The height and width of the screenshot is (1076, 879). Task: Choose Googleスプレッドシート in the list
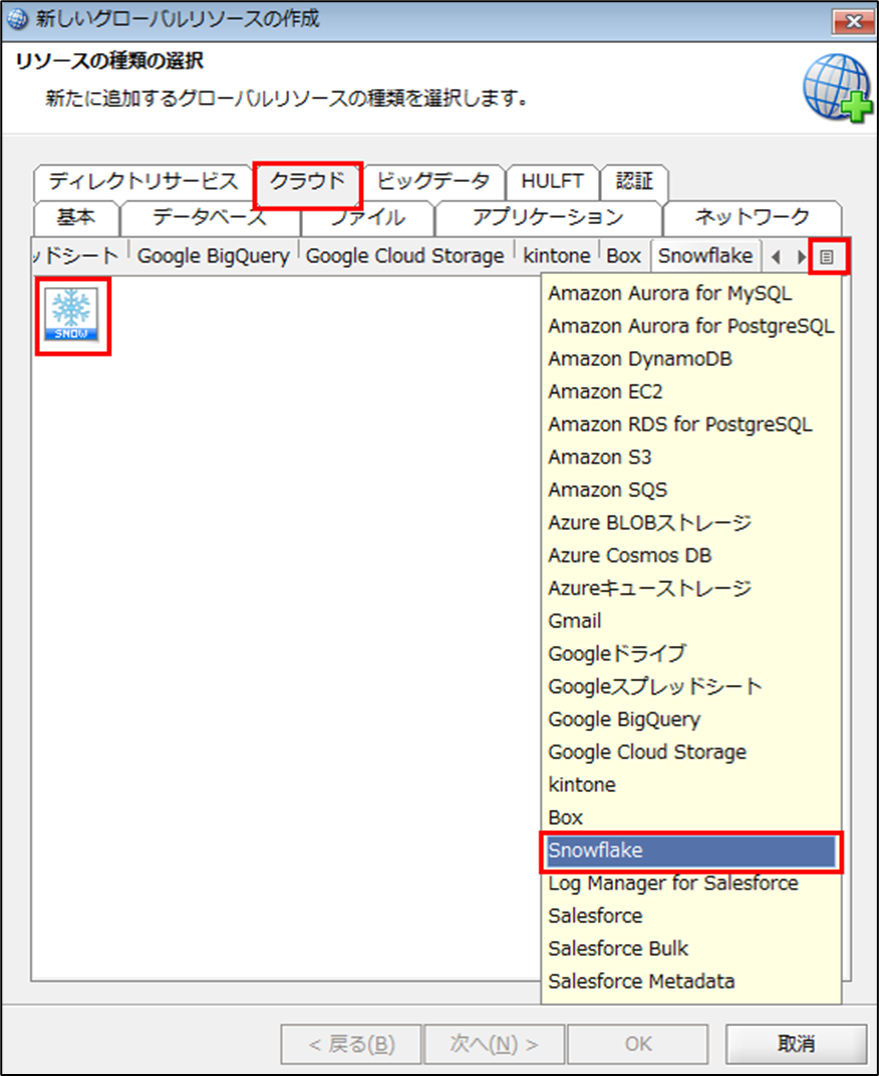[x=691, y=686]
